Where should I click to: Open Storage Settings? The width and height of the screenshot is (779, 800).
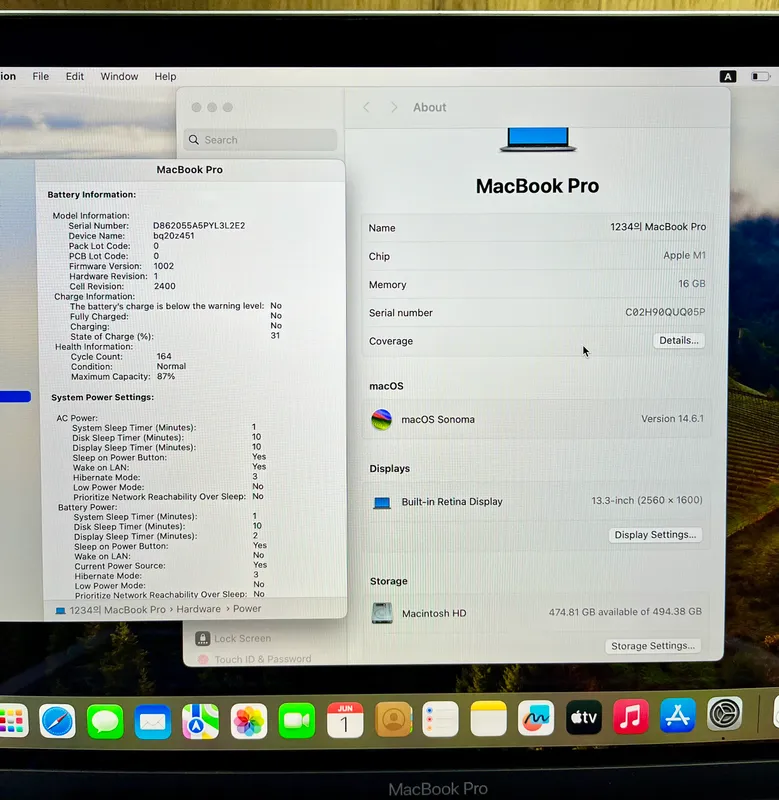(653, 646)
